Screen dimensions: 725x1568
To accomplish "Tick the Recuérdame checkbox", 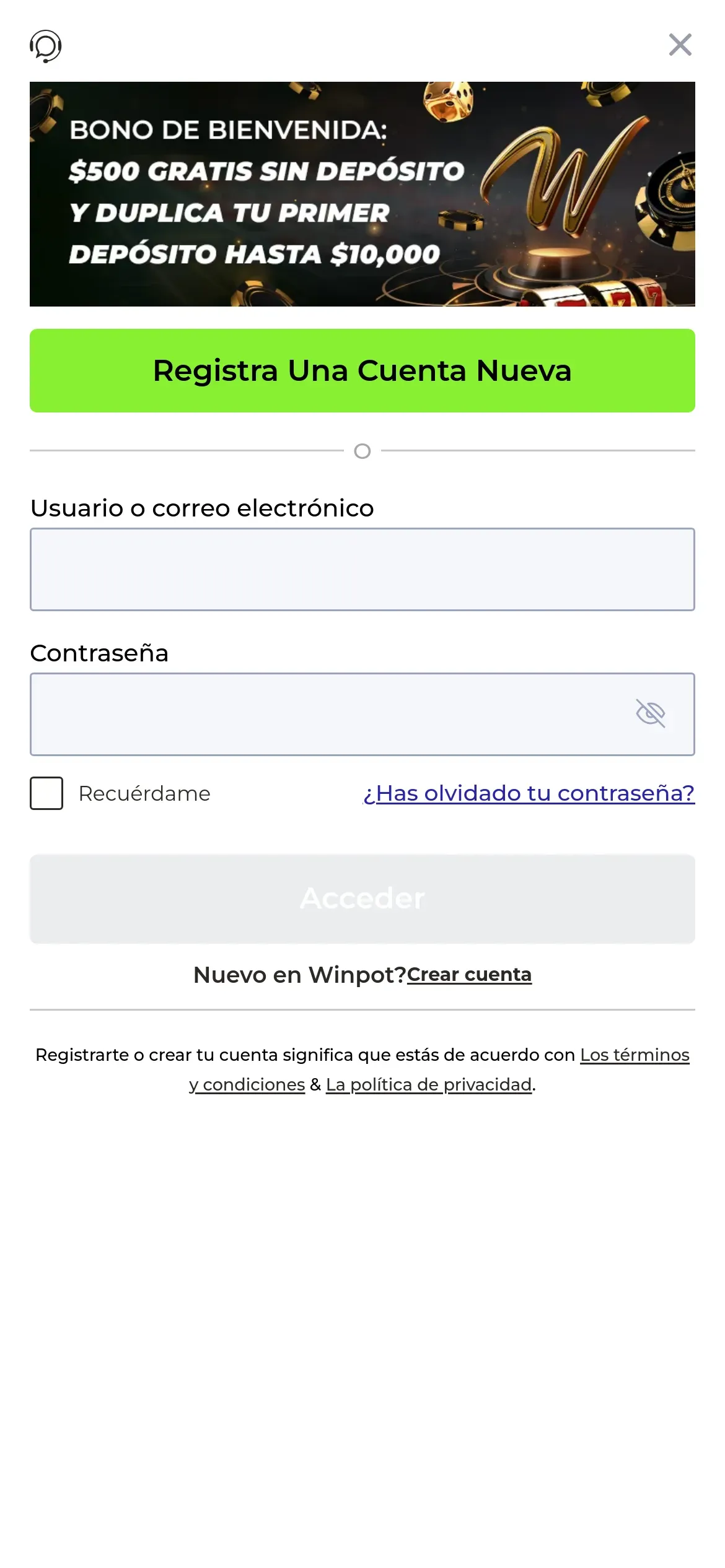I will pos(46,793).
